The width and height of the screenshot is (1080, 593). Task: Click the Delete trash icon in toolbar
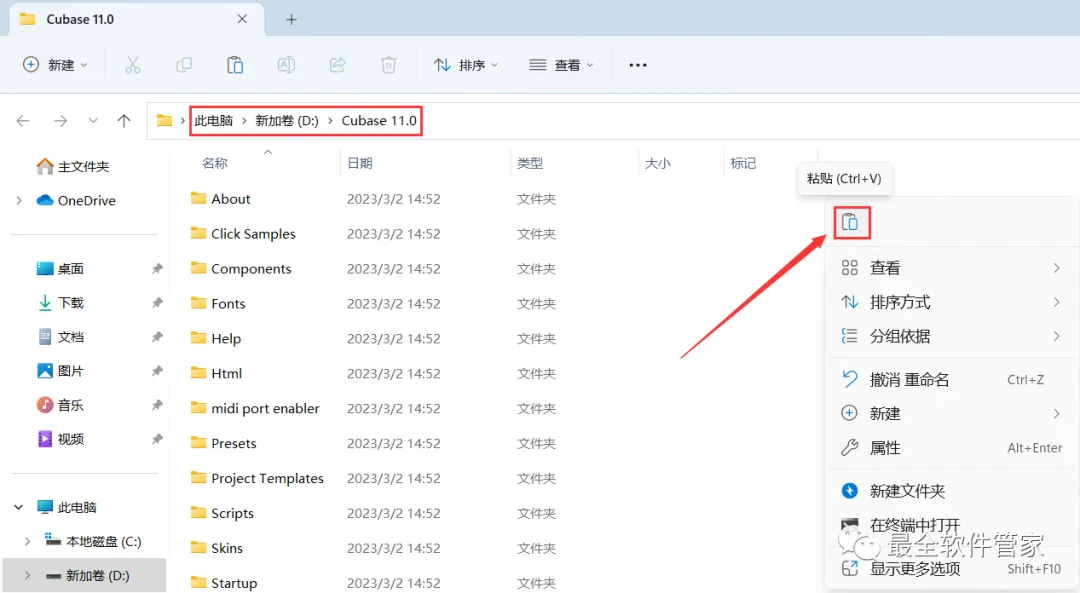point(388,65)
